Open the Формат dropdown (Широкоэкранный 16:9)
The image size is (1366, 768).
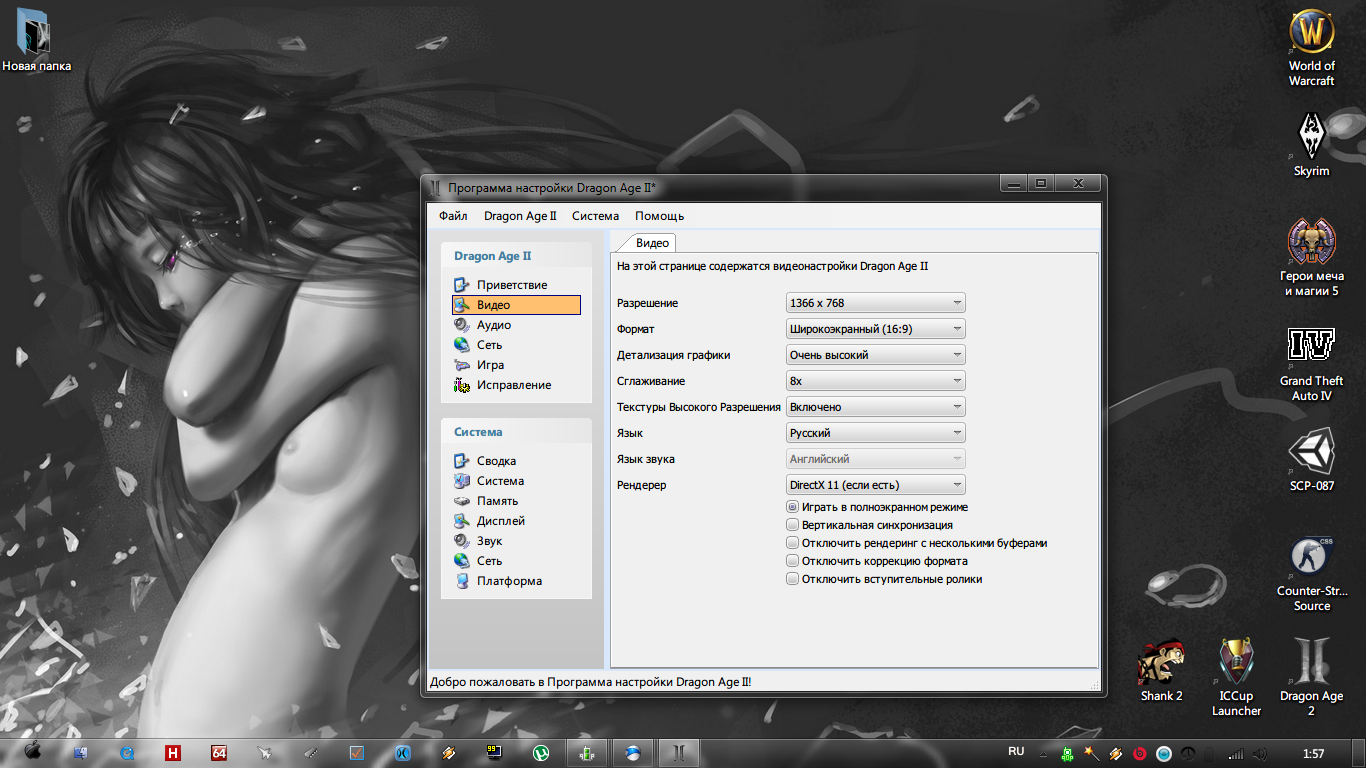point(876,329)
